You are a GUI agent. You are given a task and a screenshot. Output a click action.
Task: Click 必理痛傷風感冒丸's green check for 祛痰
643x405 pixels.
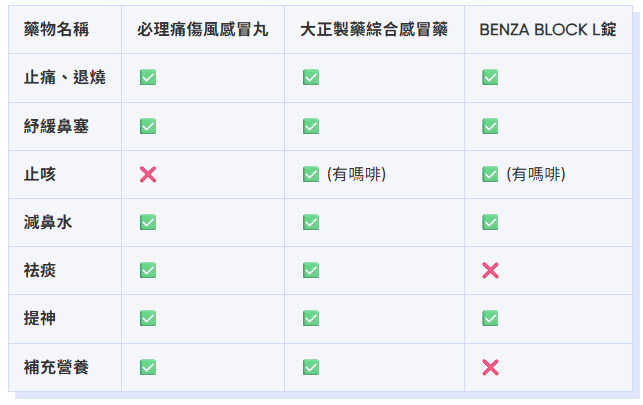click(148, 270)
